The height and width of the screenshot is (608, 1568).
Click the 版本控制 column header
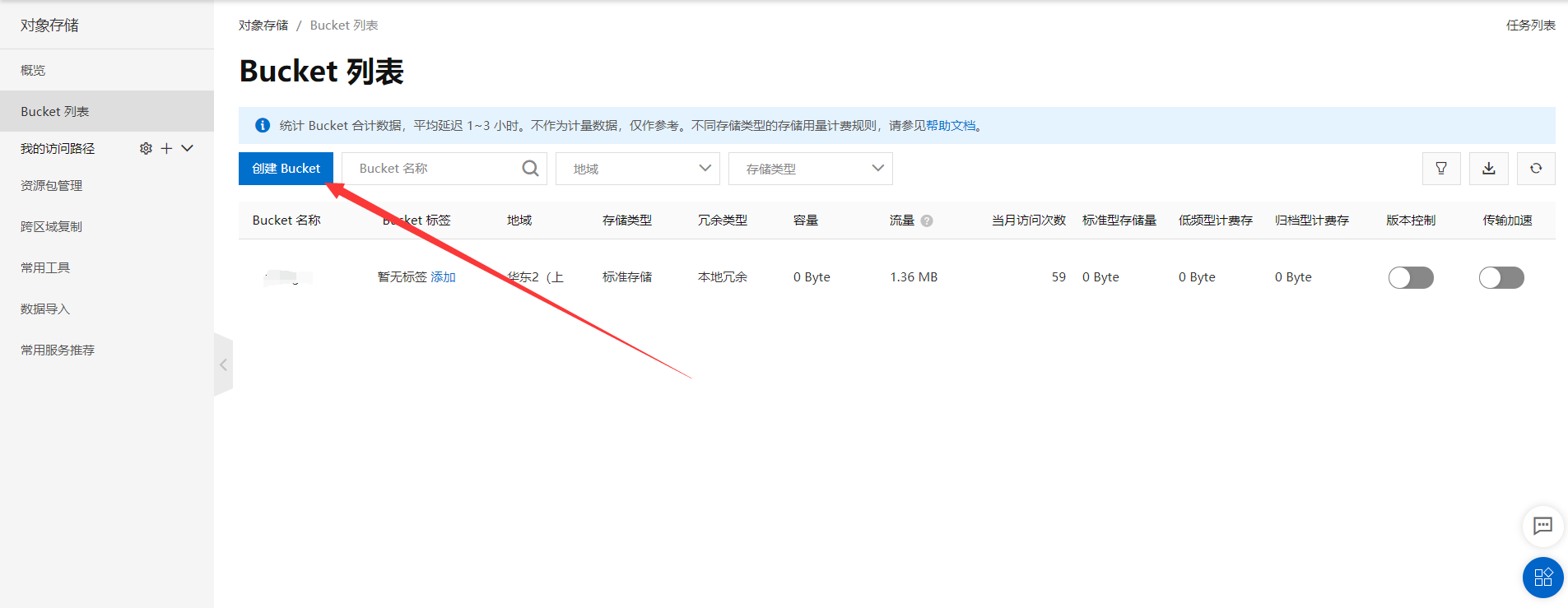[x=1411, y=220]
